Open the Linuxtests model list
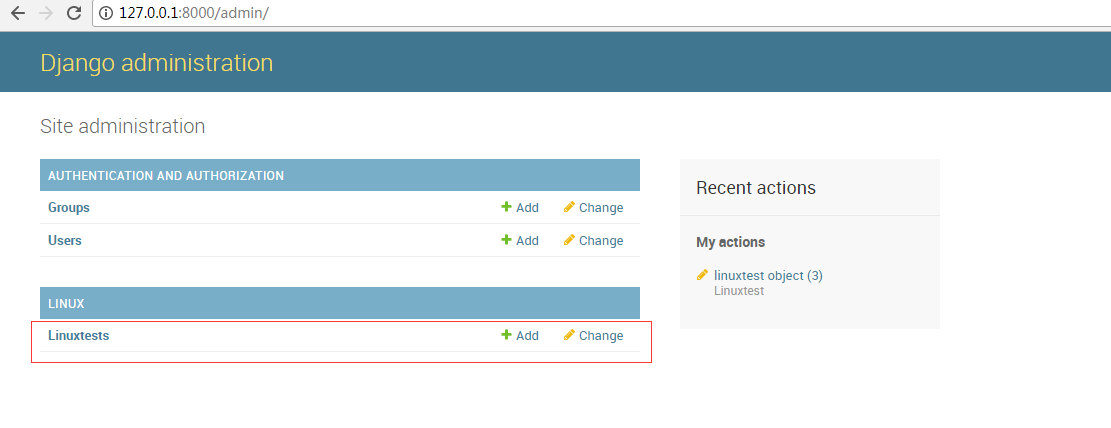Image resolution: width=1111 pixels, height=428 pixels. tap(79, 335)
